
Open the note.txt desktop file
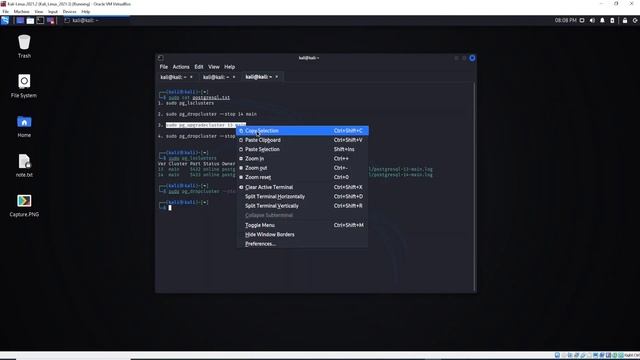click(24, 166)
